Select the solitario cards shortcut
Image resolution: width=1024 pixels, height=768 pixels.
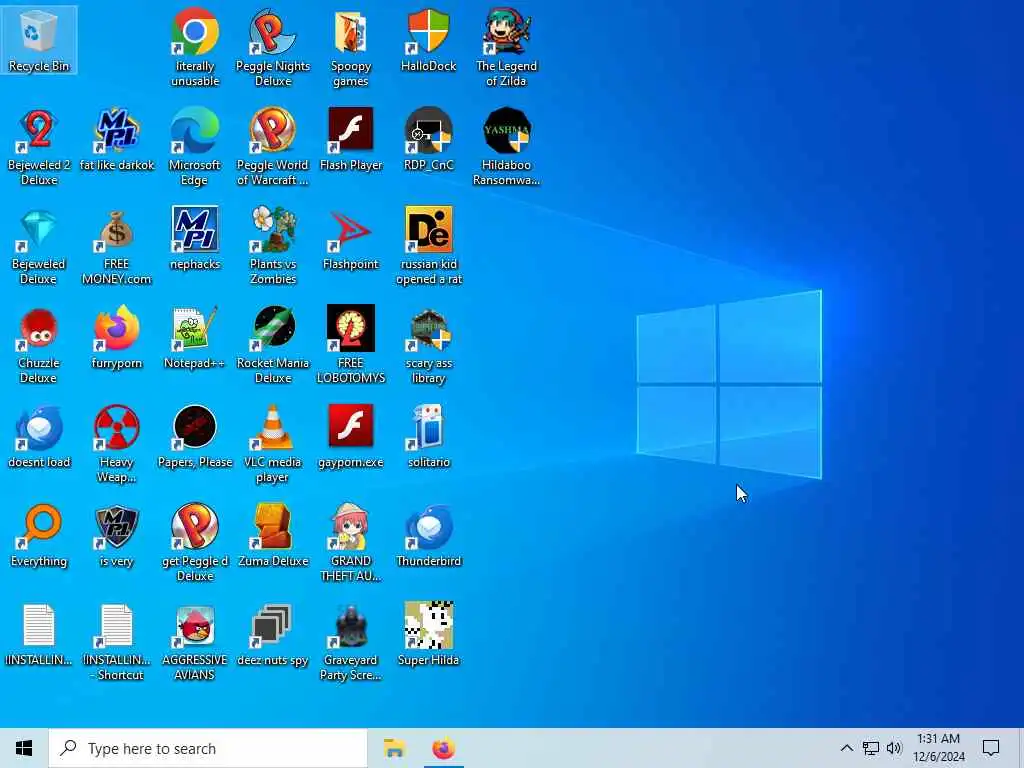pos(428,437)
